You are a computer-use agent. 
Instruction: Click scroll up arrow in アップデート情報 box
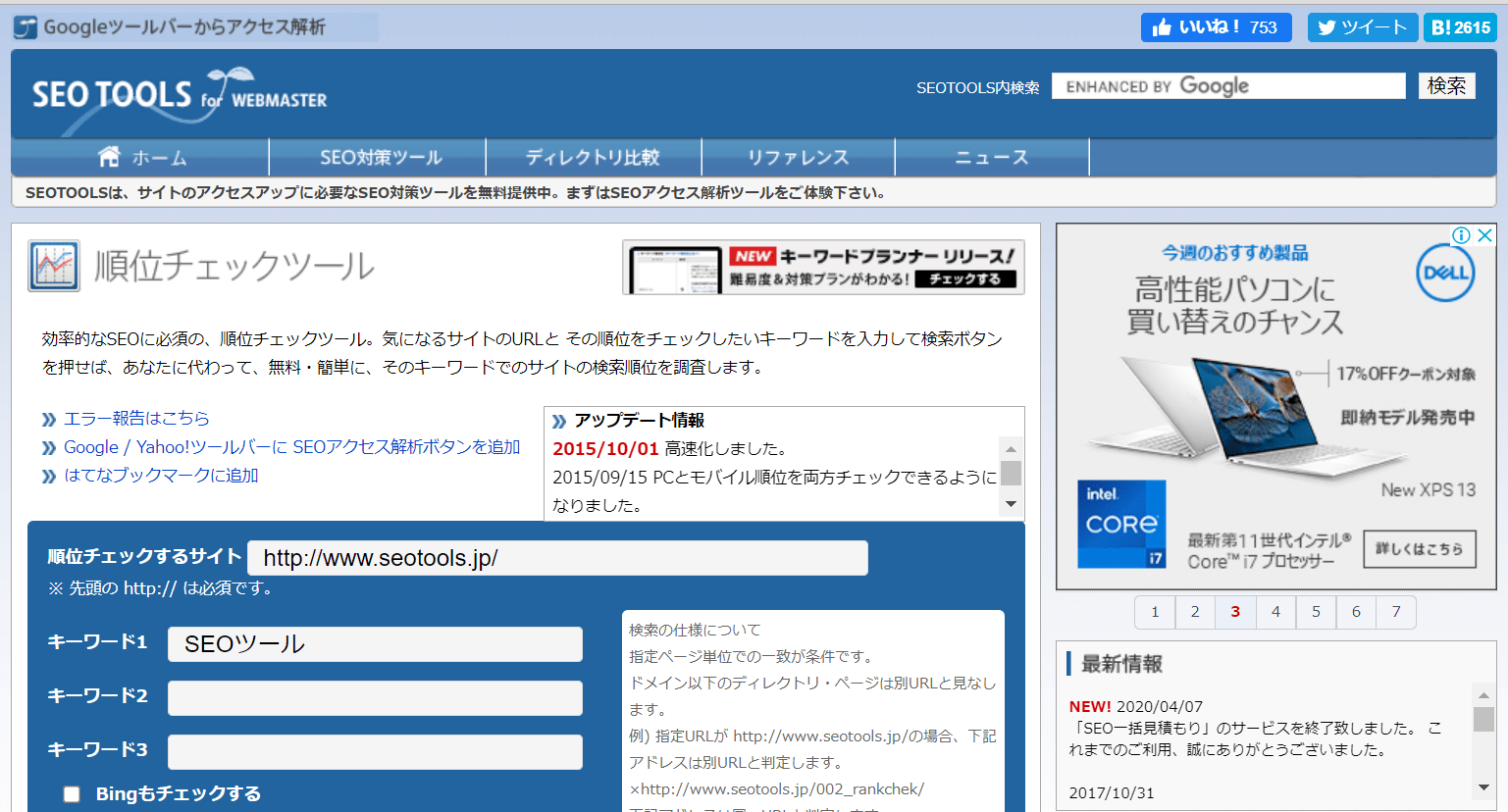point(1011,448)
